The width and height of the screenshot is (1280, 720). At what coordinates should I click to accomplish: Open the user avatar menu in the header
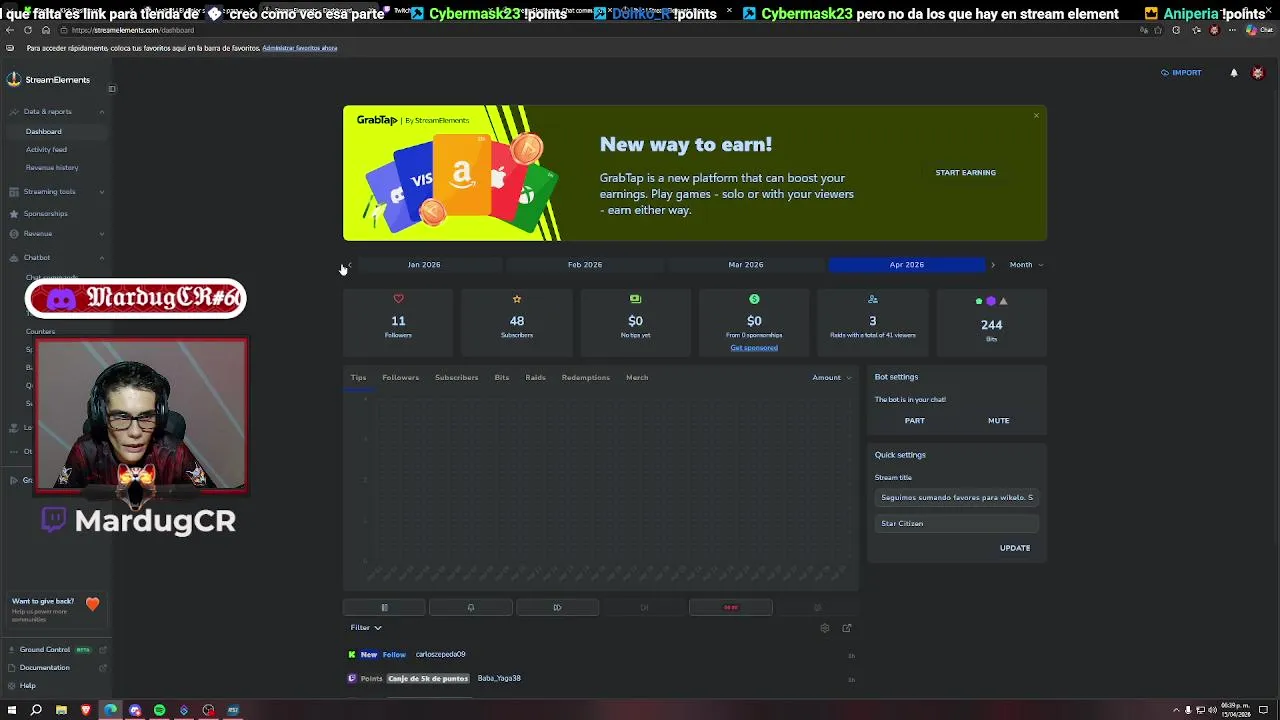coord(1258,73)
